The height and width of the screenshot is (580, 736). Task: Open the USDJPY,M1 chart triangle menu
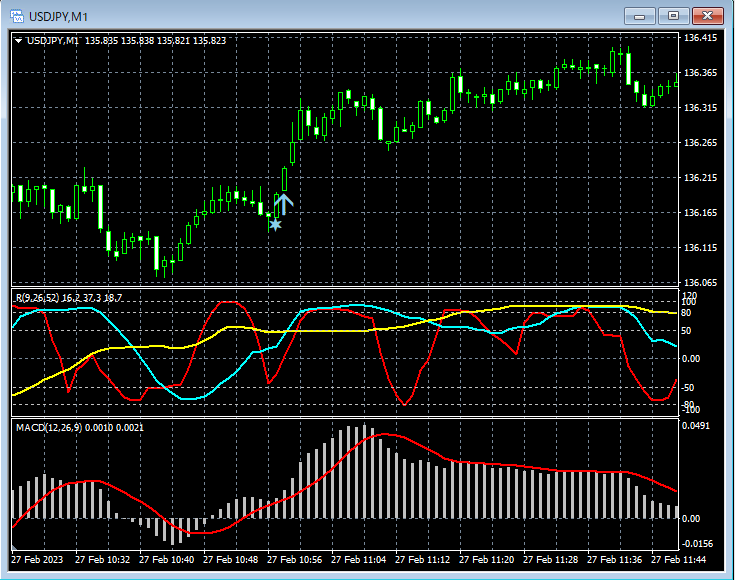point(18,41)
